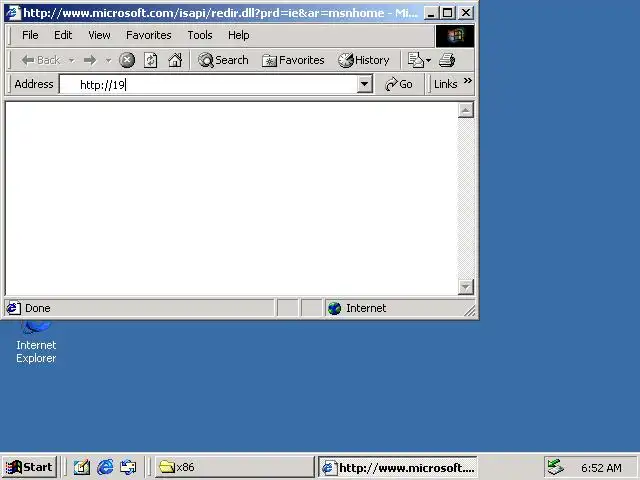
Task: Click the network tray icon
Action: [555, 467]
